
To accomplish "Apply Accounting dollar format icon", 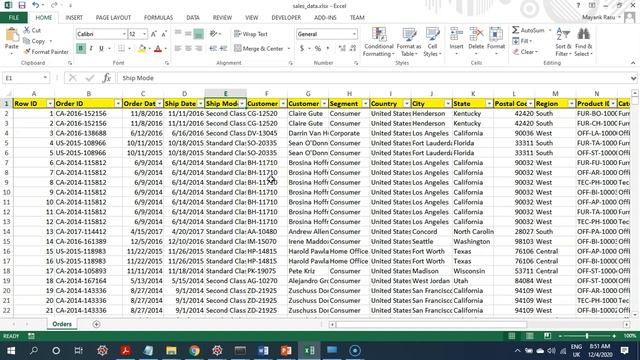I will coord(302,49).
